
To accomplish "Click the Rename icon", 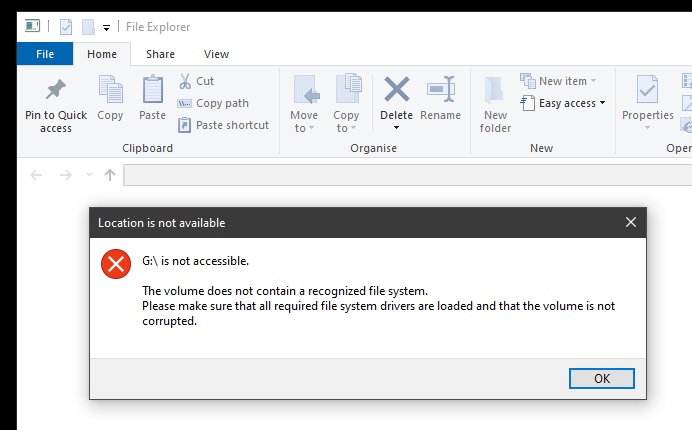I will point(440,91).
